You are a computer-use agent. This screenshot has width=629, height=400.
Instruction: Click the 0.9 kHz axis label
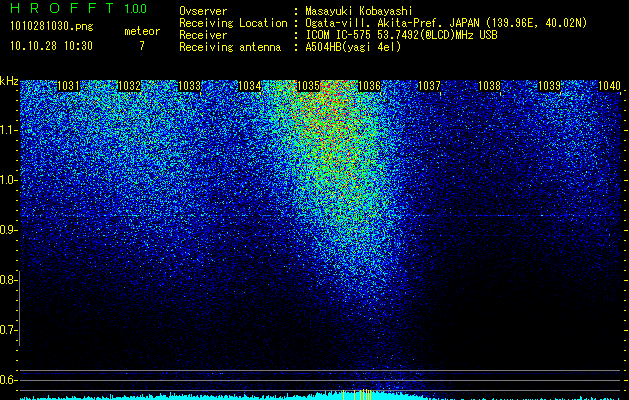click(x=7, y=230)
